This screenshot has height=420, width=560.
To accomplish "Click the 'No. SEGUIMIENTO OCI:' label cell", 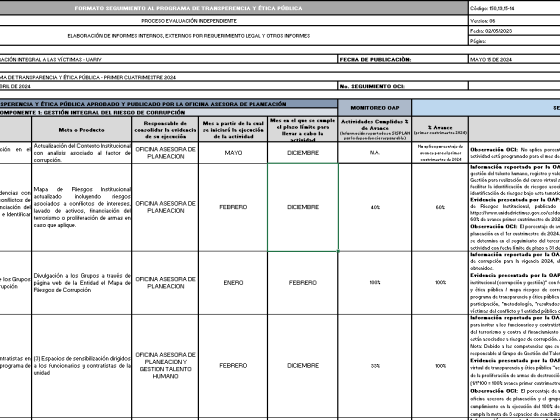I will pos(403,86).
